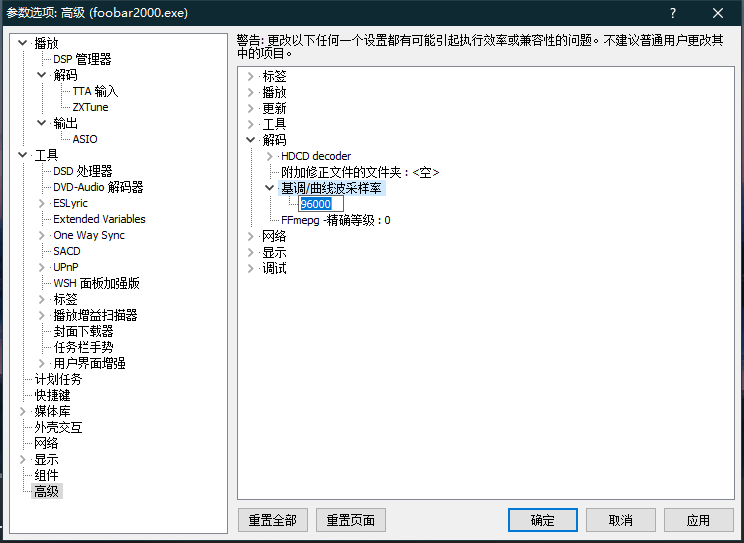Screen dimensions: 744x543
Task: Click the HDCD decoder label
Action: pyautogui.click(x=316, y=156)
